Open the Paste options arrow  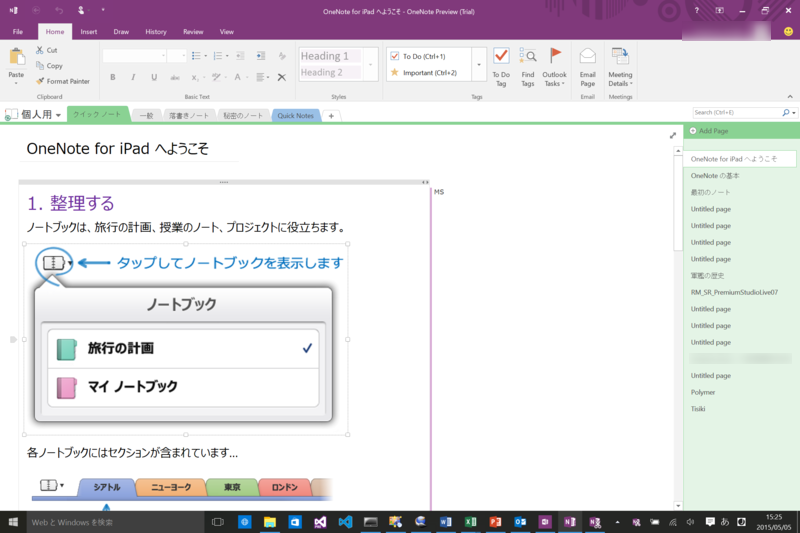pyautogui.click(x=16, y=83)
